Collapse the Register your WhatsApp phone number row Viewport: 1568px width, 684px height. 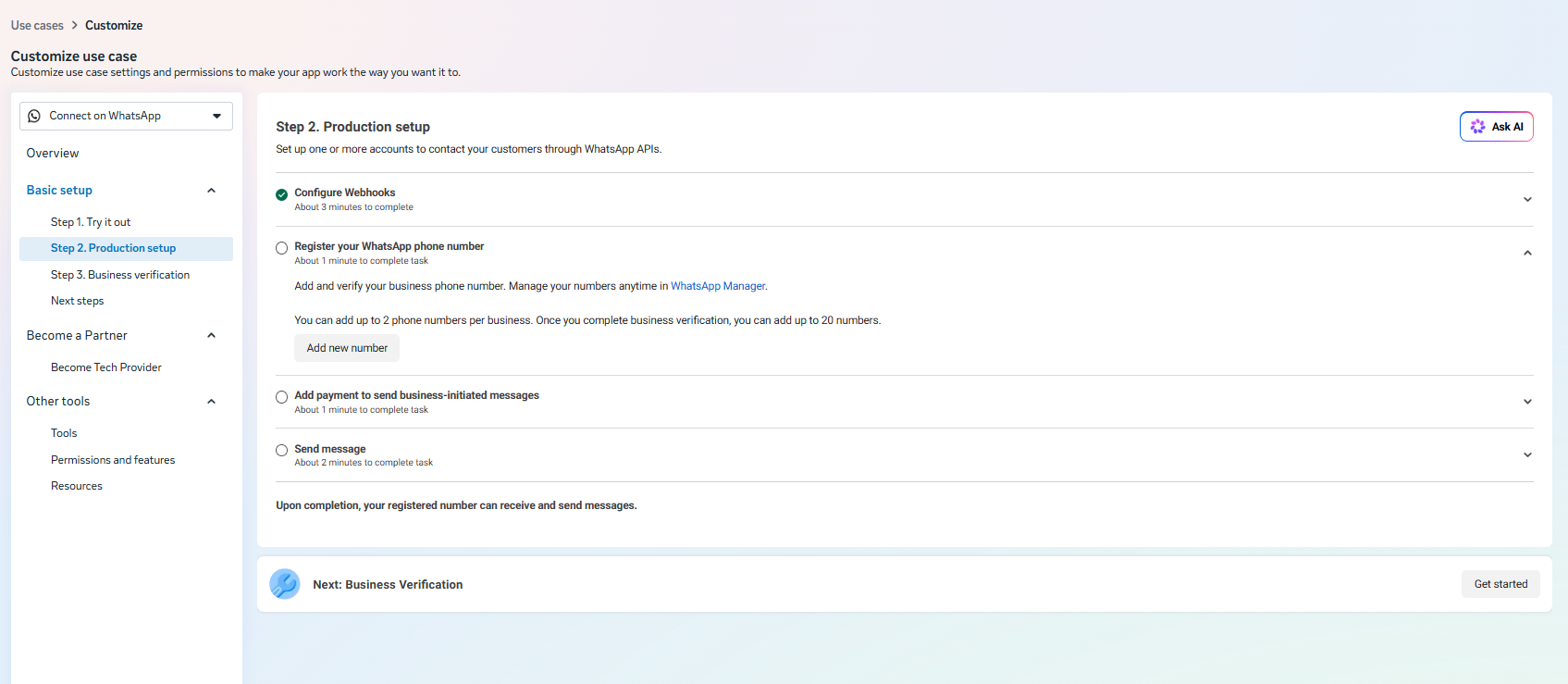pos(1527,253)
